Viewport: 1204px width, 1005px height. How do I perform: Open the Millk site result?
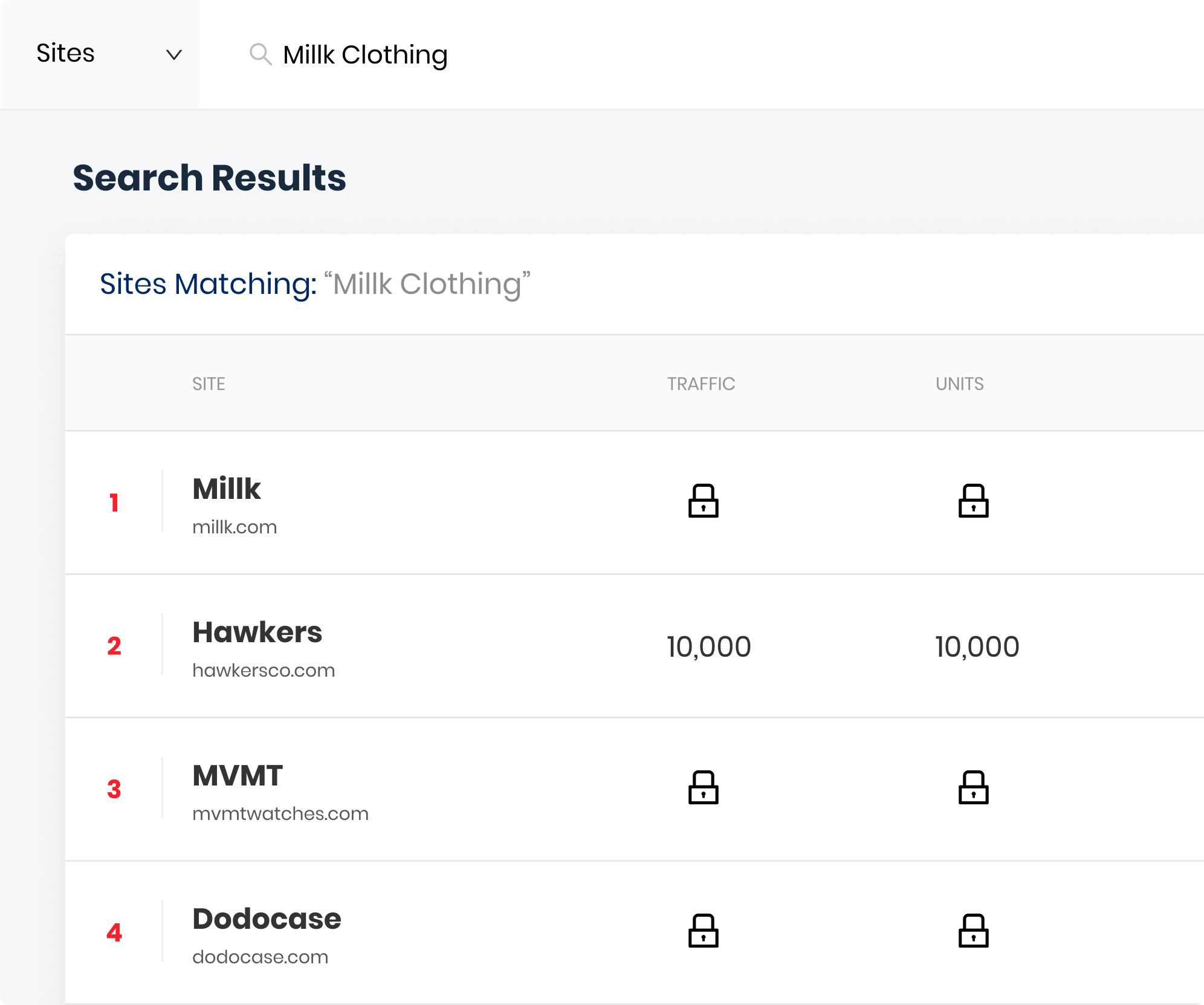(x=227, y=489)
